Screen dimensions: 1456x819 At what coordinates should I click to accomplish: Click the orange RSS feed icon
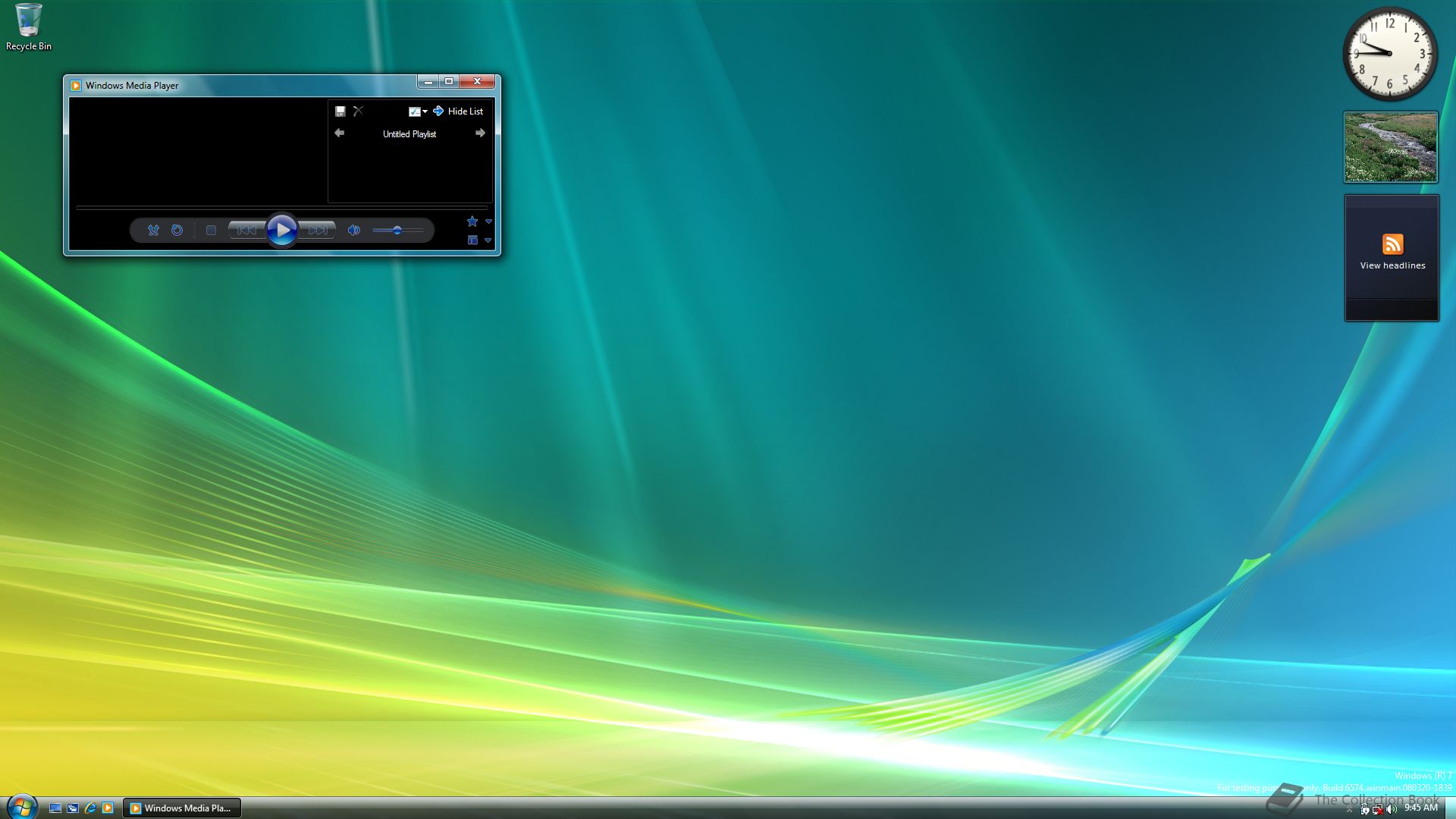coord(1393,244)
